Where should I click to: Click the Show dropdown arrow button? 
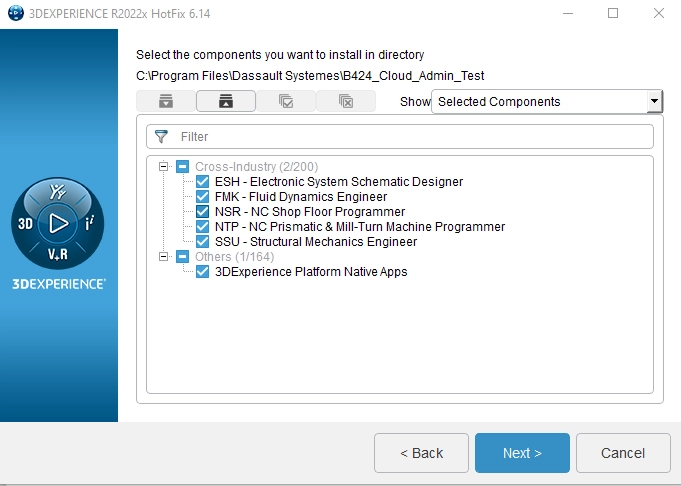654,102
